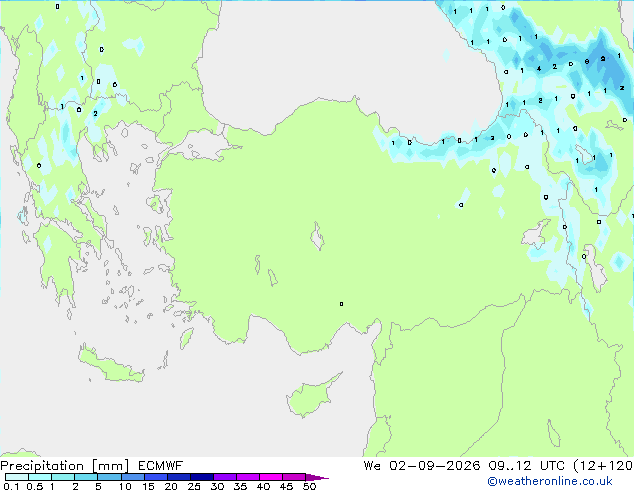Click the 20 value label under the colorbar

(x=171, y=486)
